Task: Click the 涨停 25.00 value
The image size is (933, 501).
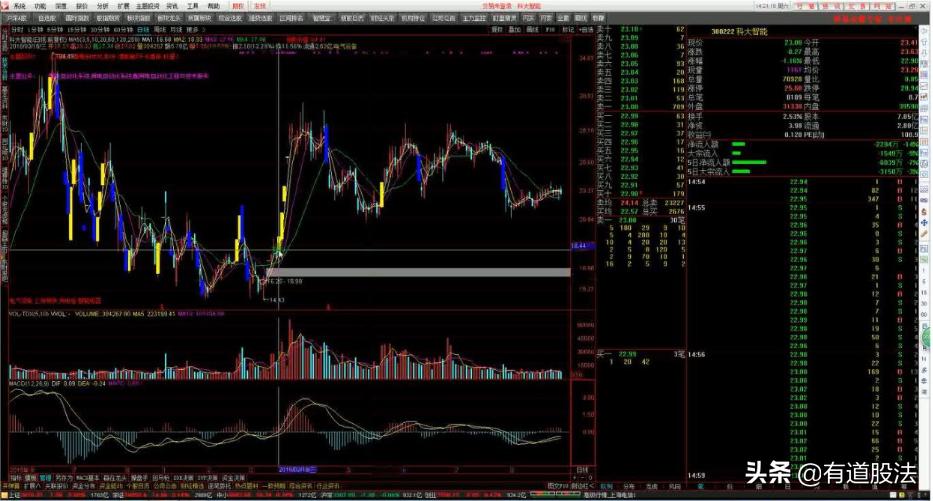Action: (x=793, y=88)
